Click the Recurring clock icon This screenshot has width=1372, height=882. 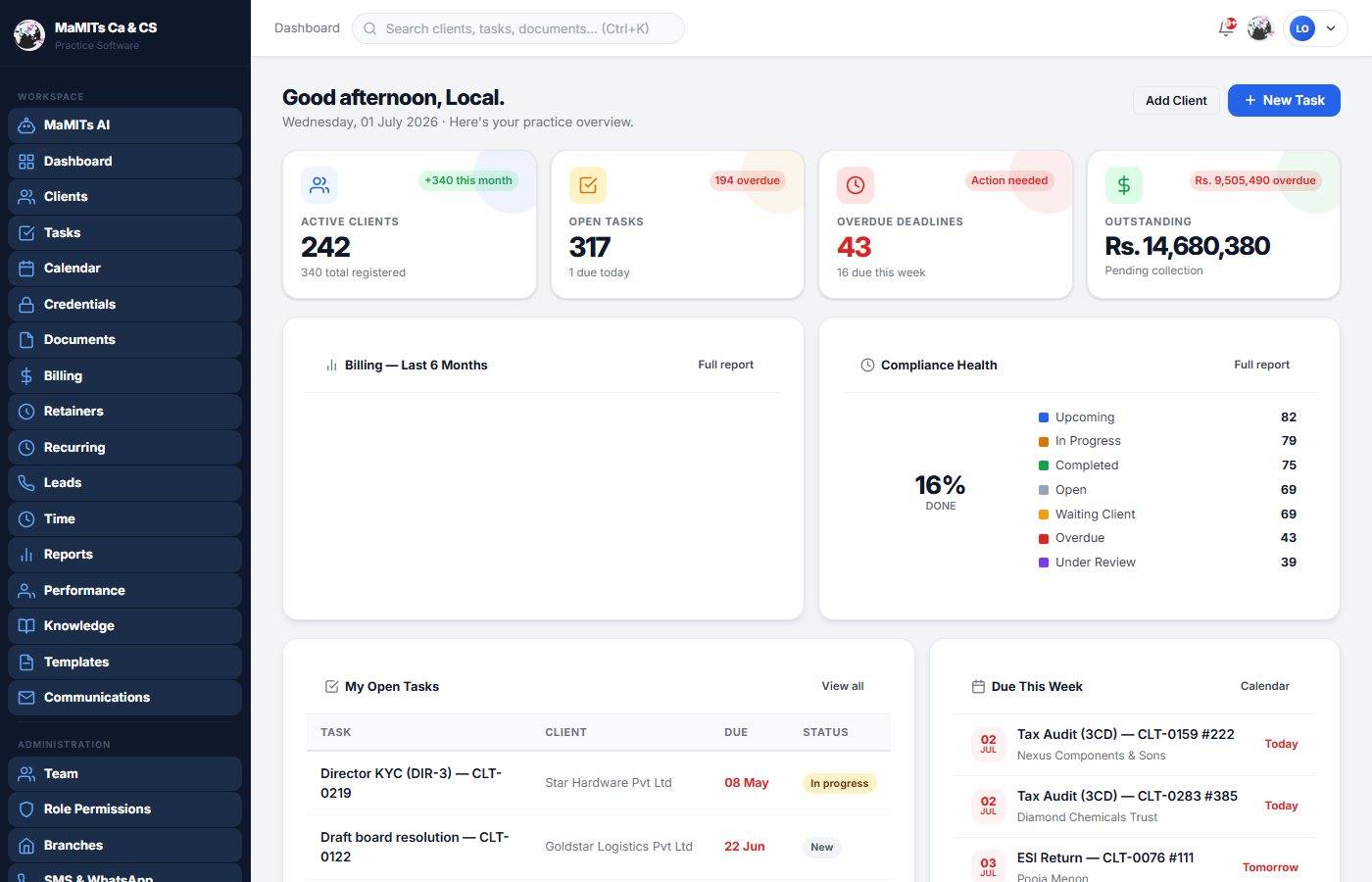(26, 448)
